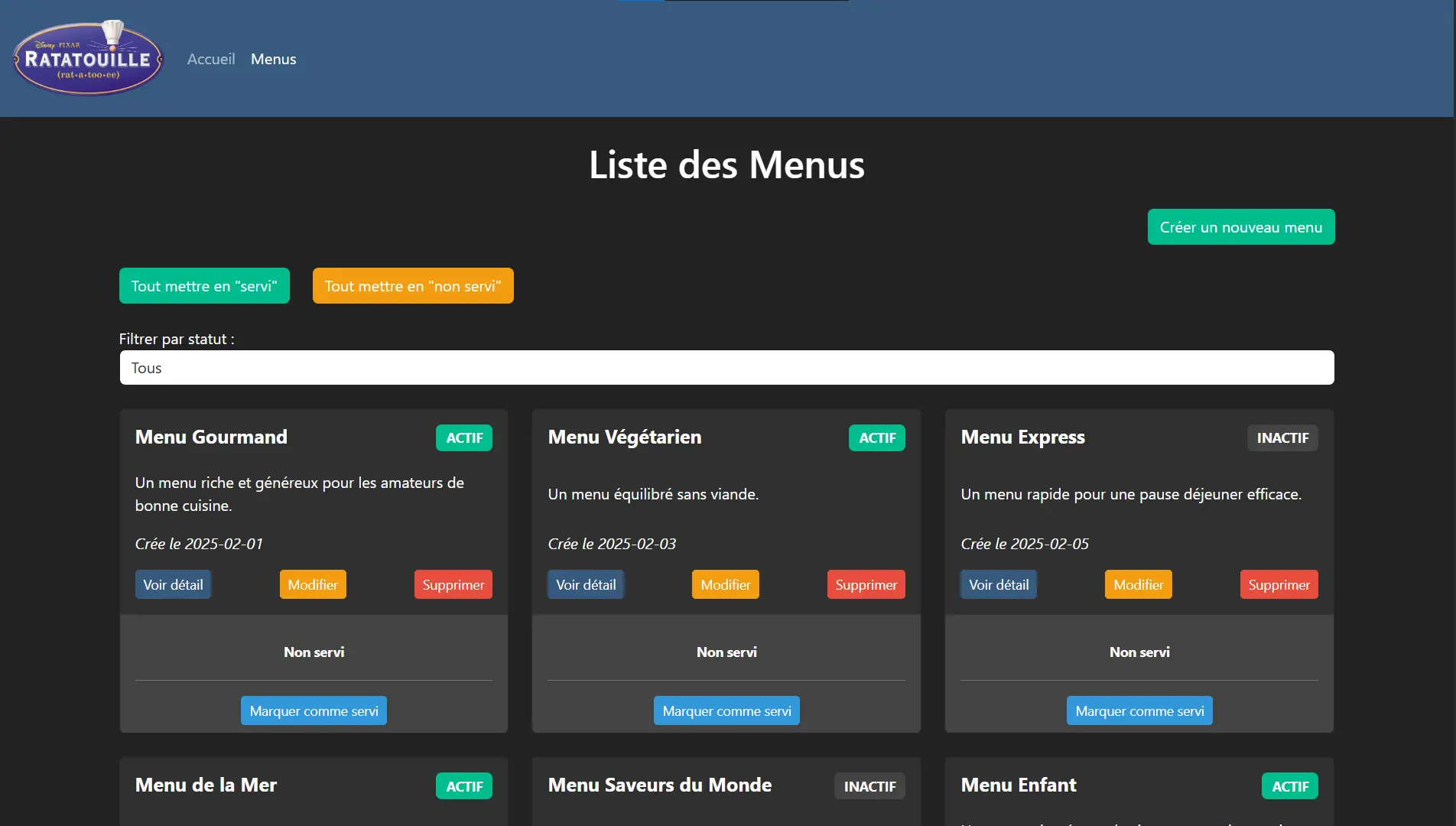Click the Filtrer par statut label
Screen dimensions: 1456x826
[x=177, y=339]
